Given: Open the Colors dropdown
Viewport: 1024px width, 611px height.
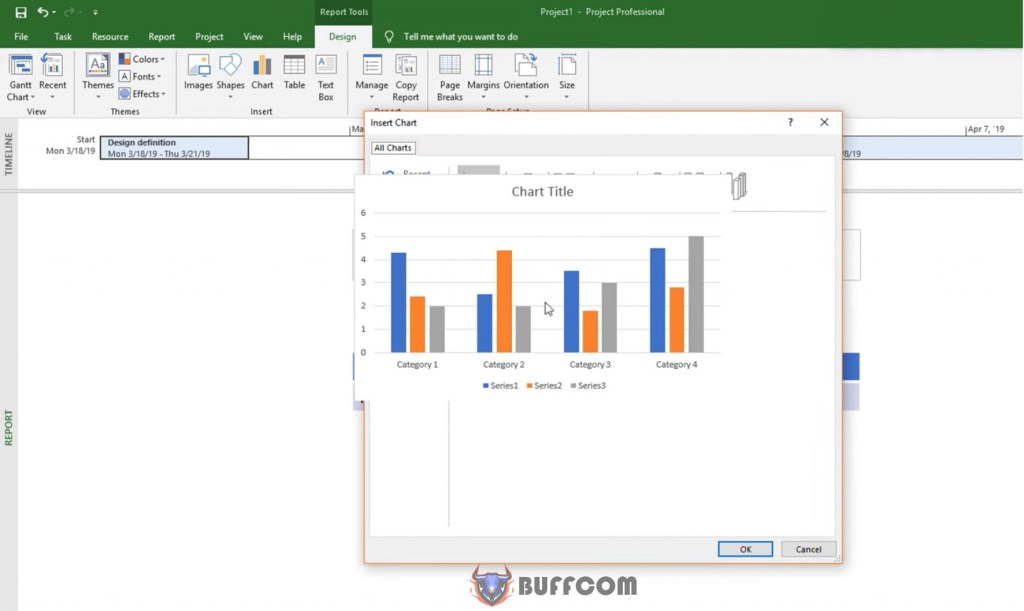Looking at the screenshot, I should [x=143, y=59].
